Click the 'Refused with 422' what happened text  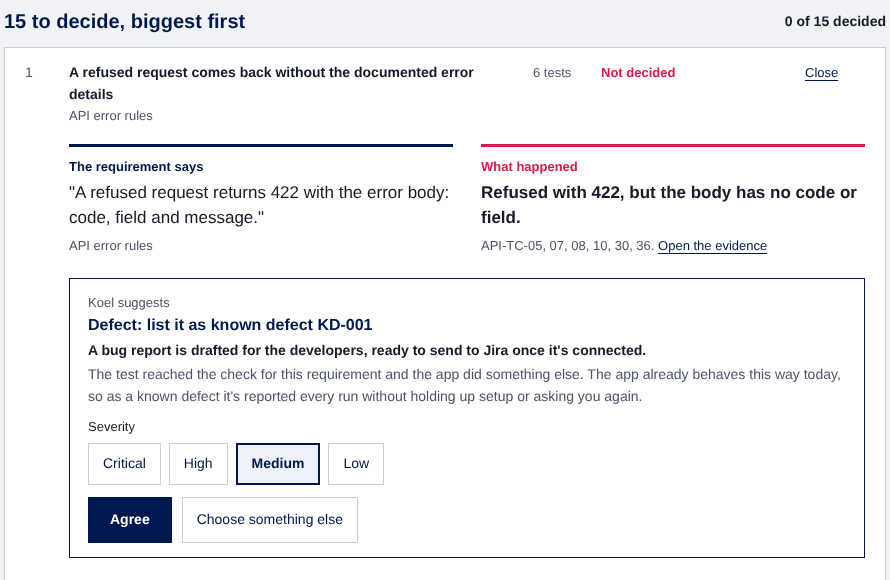tap(669, 205)
